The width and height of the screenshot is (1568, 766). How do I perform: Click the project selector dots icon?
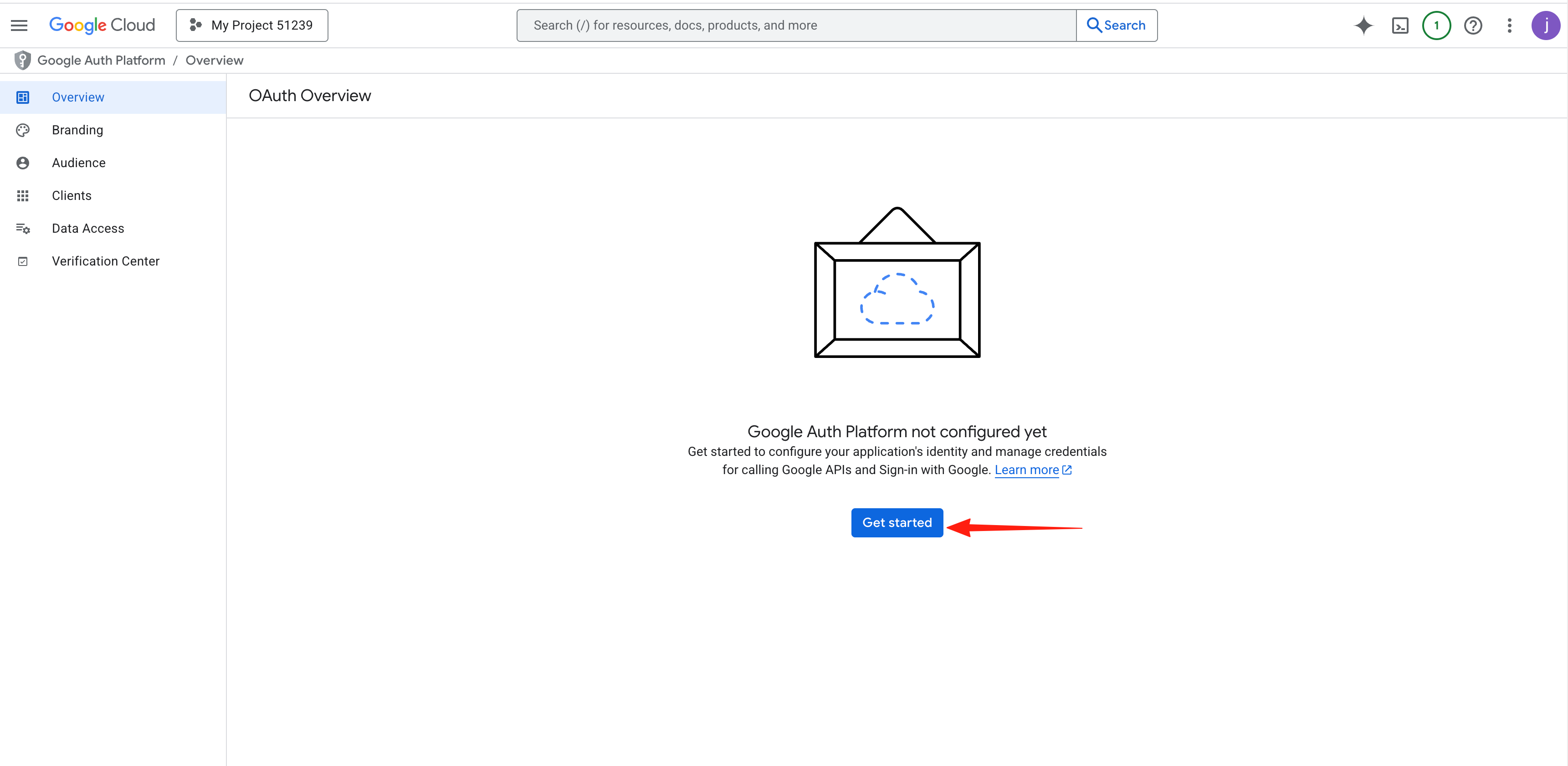click(x=195, y=25)
